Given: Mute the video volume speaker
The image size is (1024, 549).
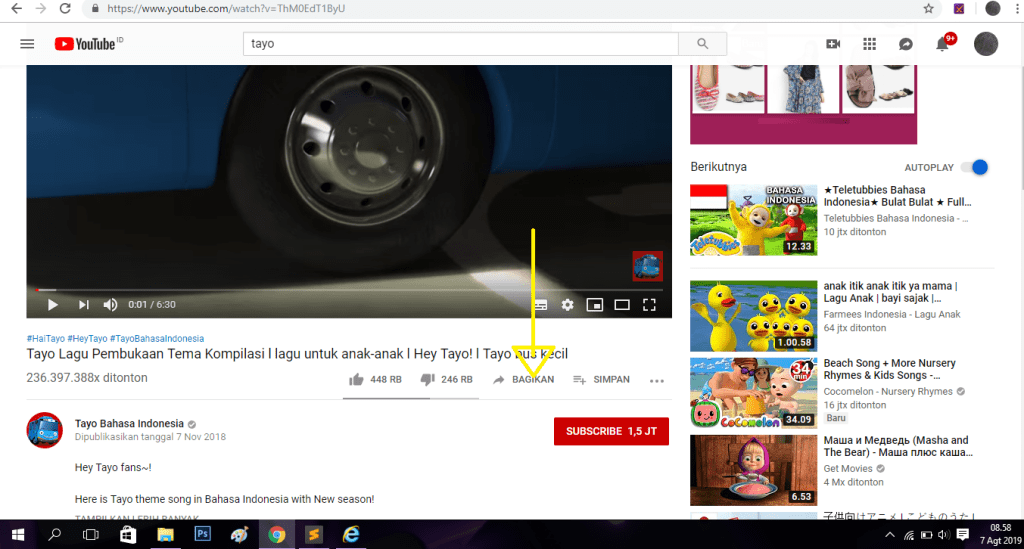Looking at the screenshot, I should coord(110,305).
